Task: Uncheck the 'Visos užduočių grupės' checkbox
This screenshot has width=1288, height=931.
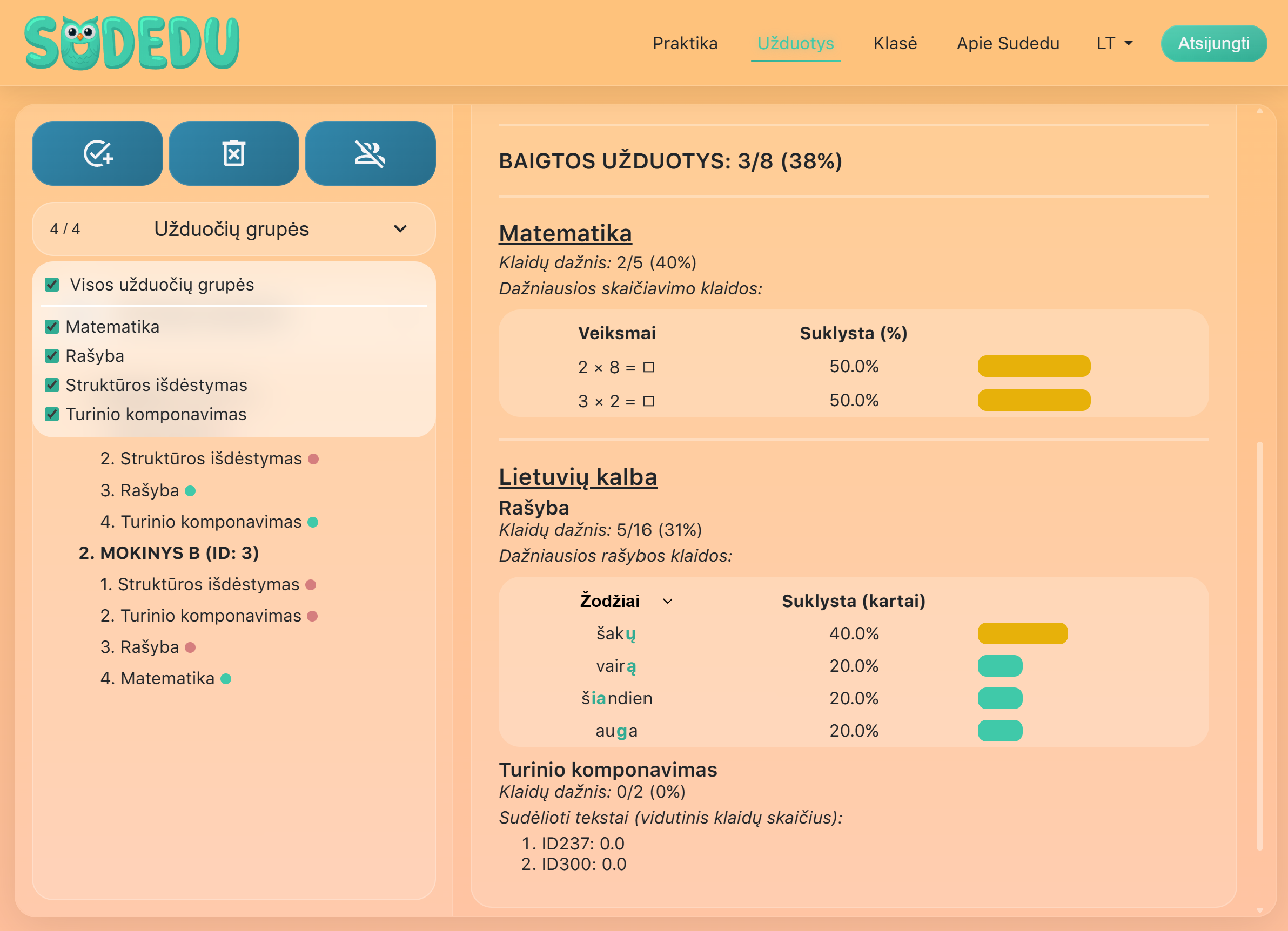Action: tap(52, 285)
